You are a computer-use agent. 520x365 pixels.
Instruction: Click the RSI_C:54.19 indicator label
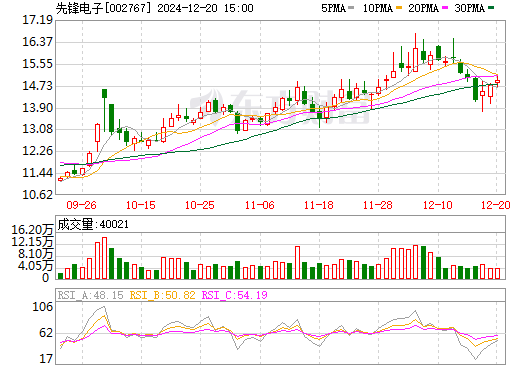coord(235,295)
